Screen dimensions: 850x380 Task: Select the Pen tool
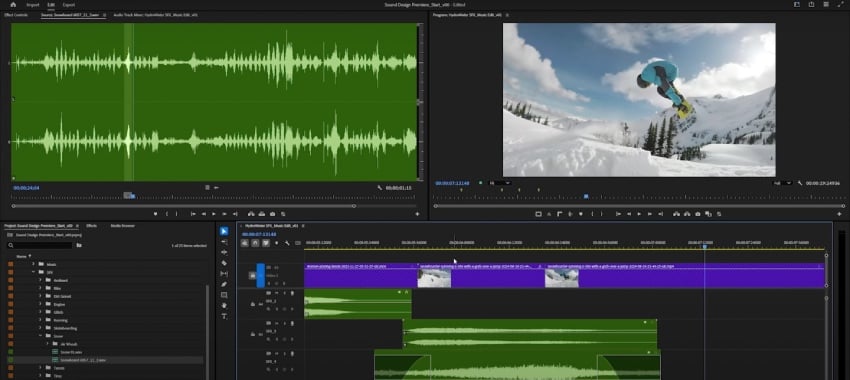coord(224,284)
